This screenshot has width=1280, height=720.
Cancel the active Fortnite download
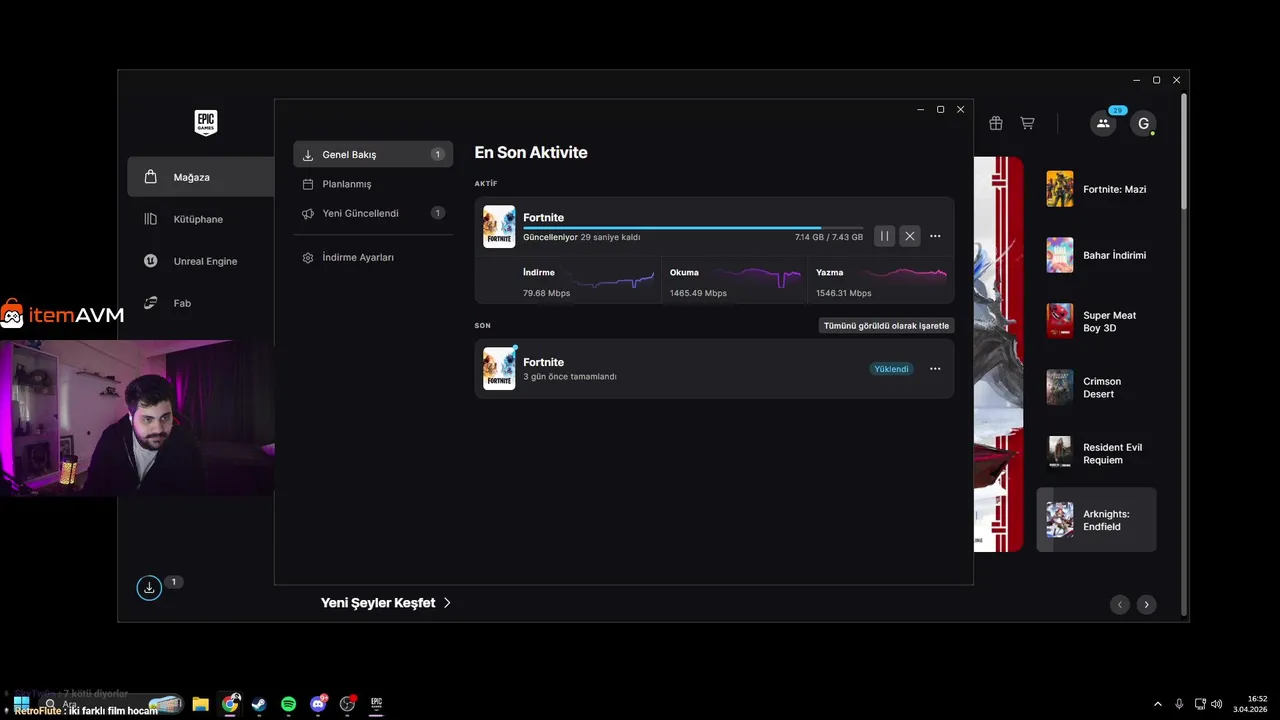[909, 236]
